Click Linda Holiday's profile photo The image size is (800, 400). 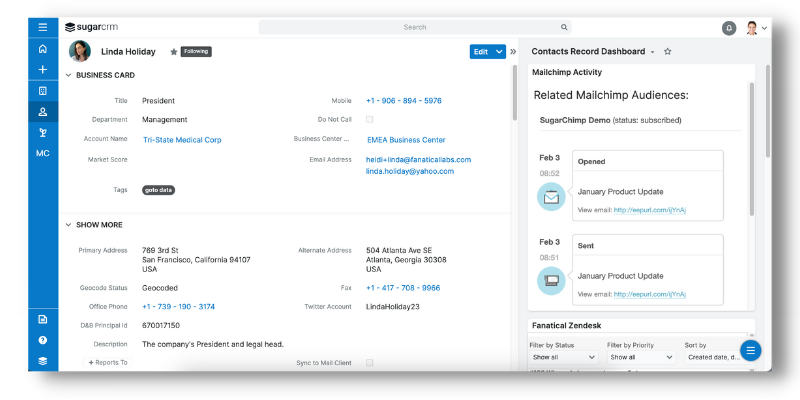tap(80, 51)
